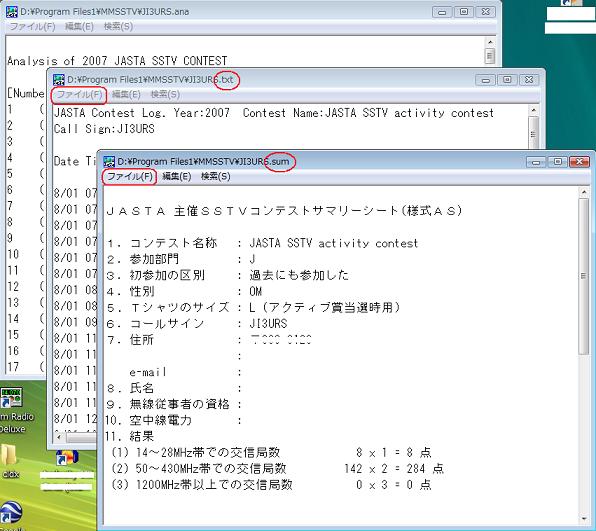The height and width of the screenshot is (531, 596).
Task: Click the '5. Tシャツのサイズ' line
Action: (254, 308)
